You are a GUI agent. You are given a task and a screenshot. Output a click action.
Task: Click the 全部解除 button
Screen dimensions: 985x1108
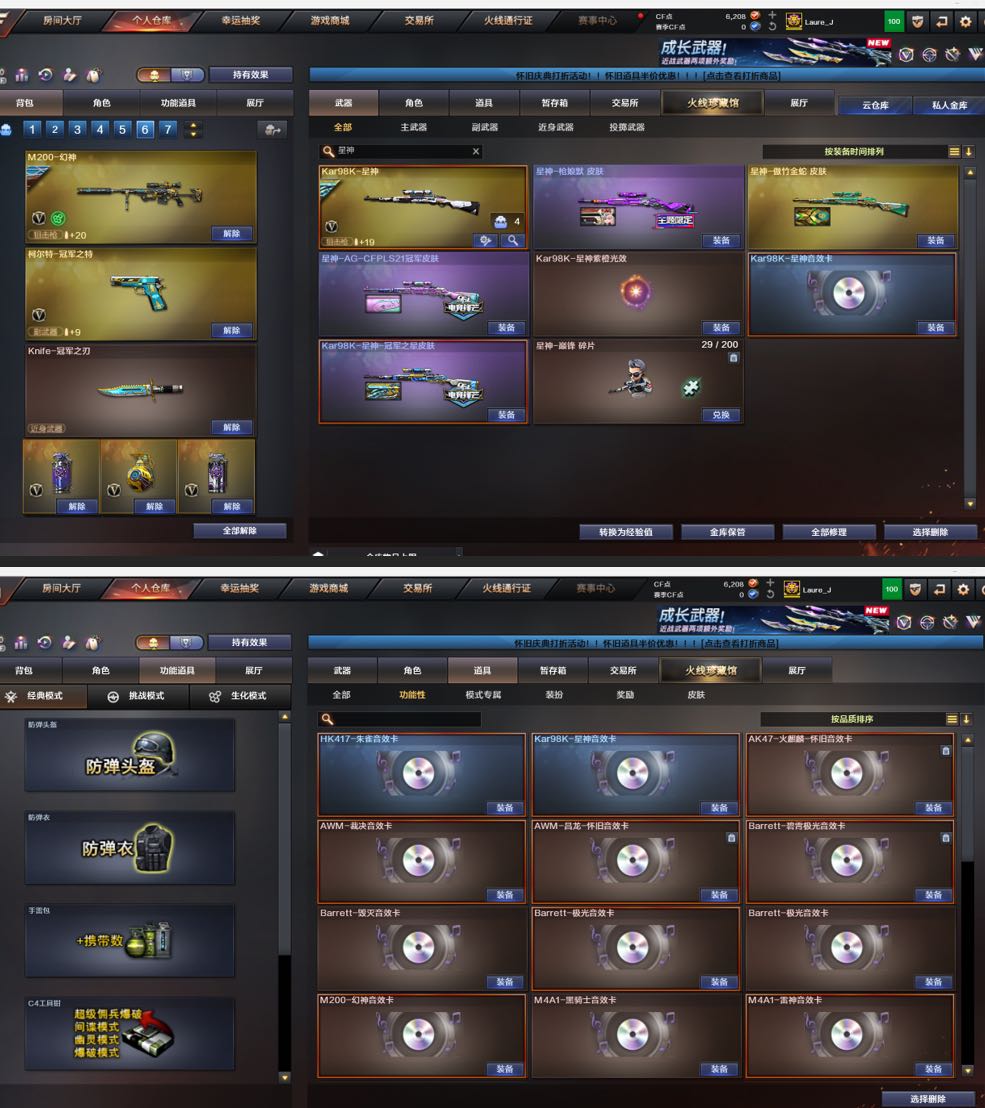click(x=240, y=531)
